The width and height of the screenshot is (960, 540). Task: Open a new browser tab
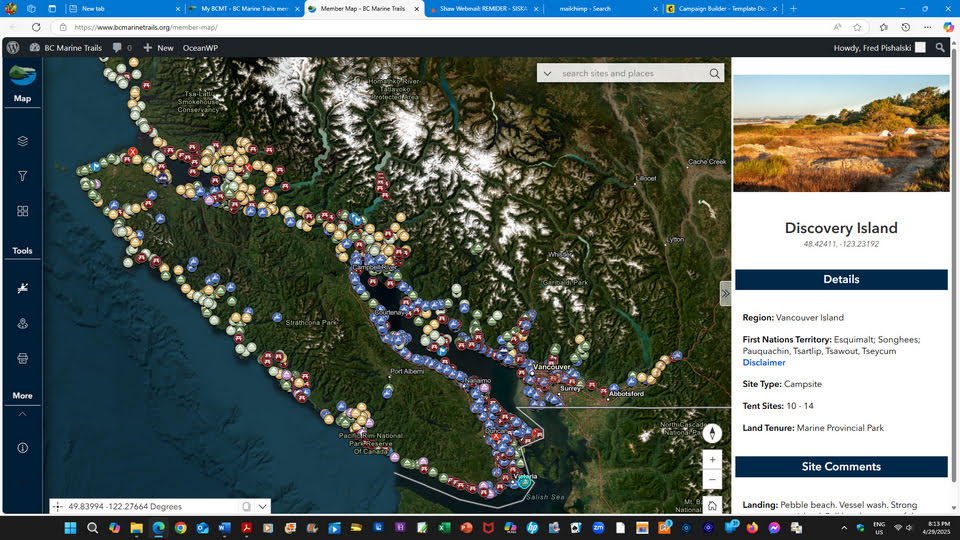pos(793,9)
